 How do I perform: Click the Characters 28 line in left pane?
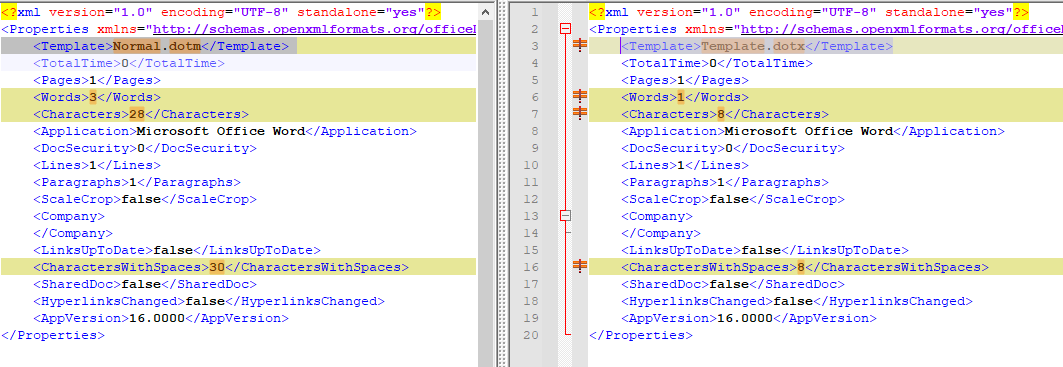click(141, 114)
